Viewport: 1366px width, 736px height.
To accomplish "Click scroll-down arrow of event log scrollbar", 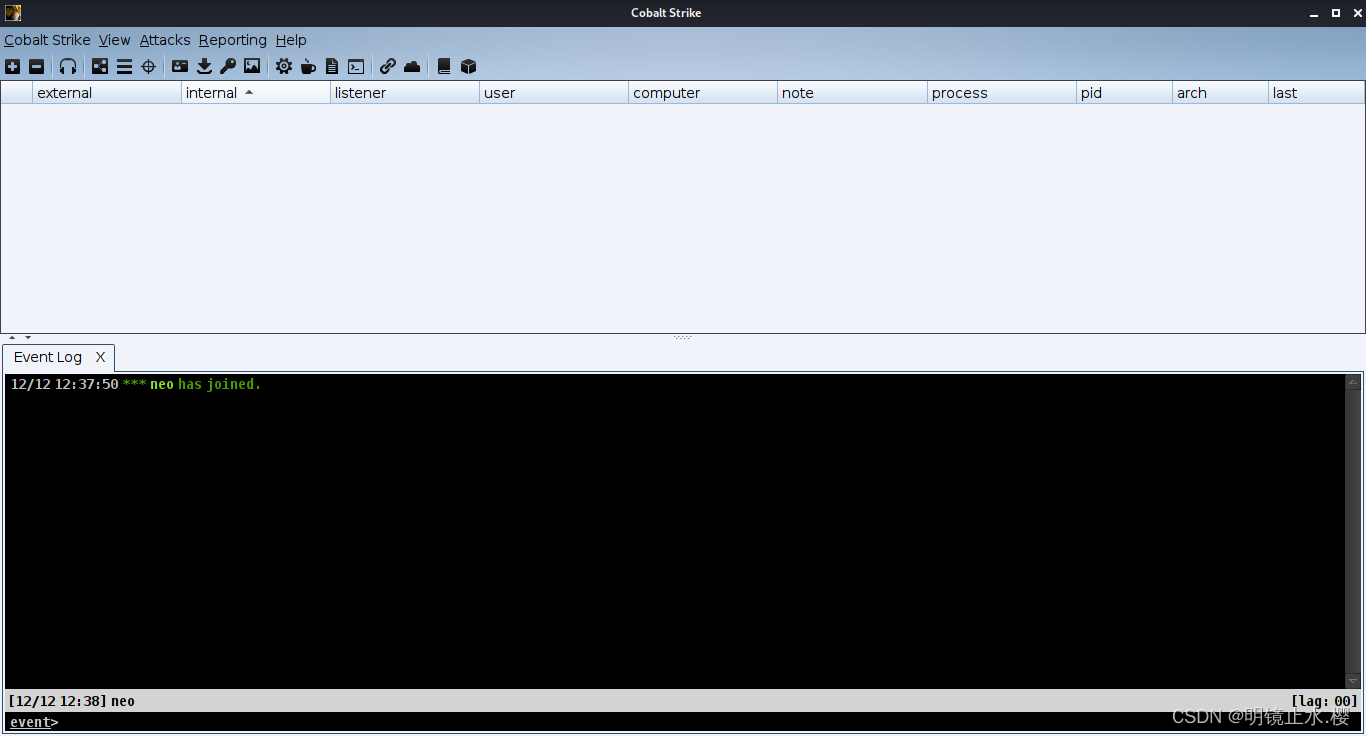I will [x=1353, y=681].
